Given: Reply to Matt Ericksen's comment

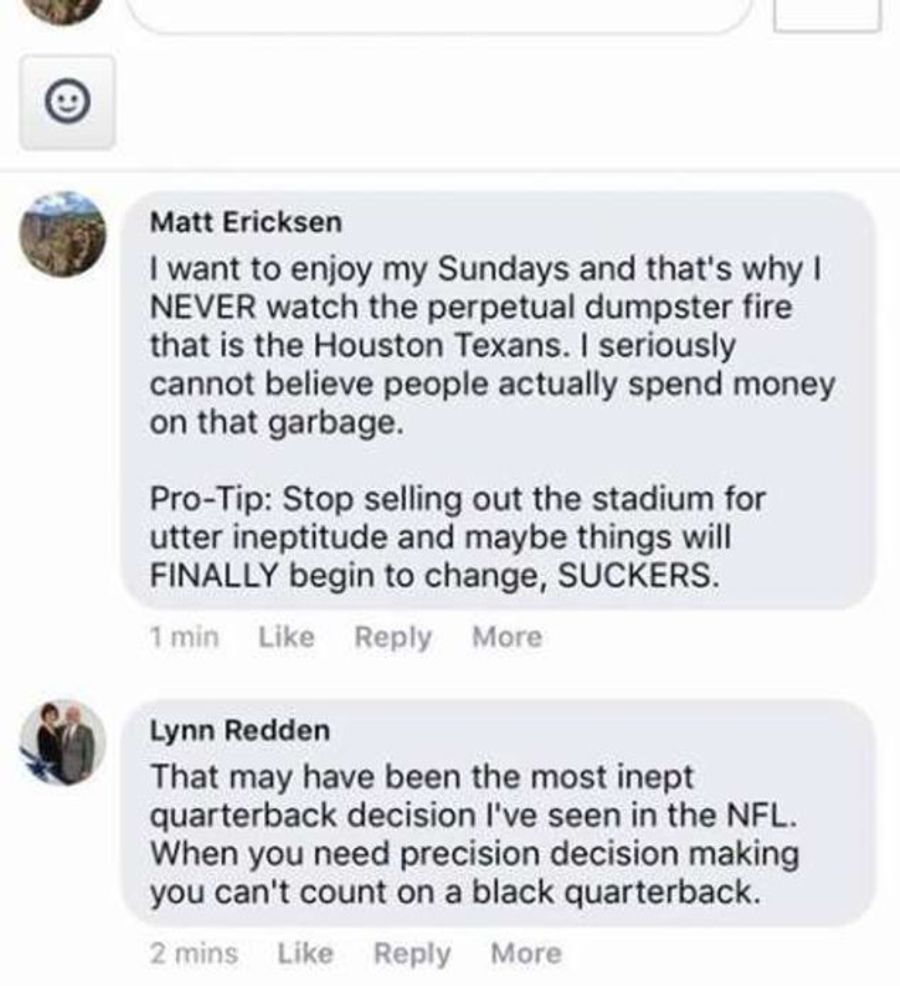Looking at the screenshot, I should click(x=393, y=637).
